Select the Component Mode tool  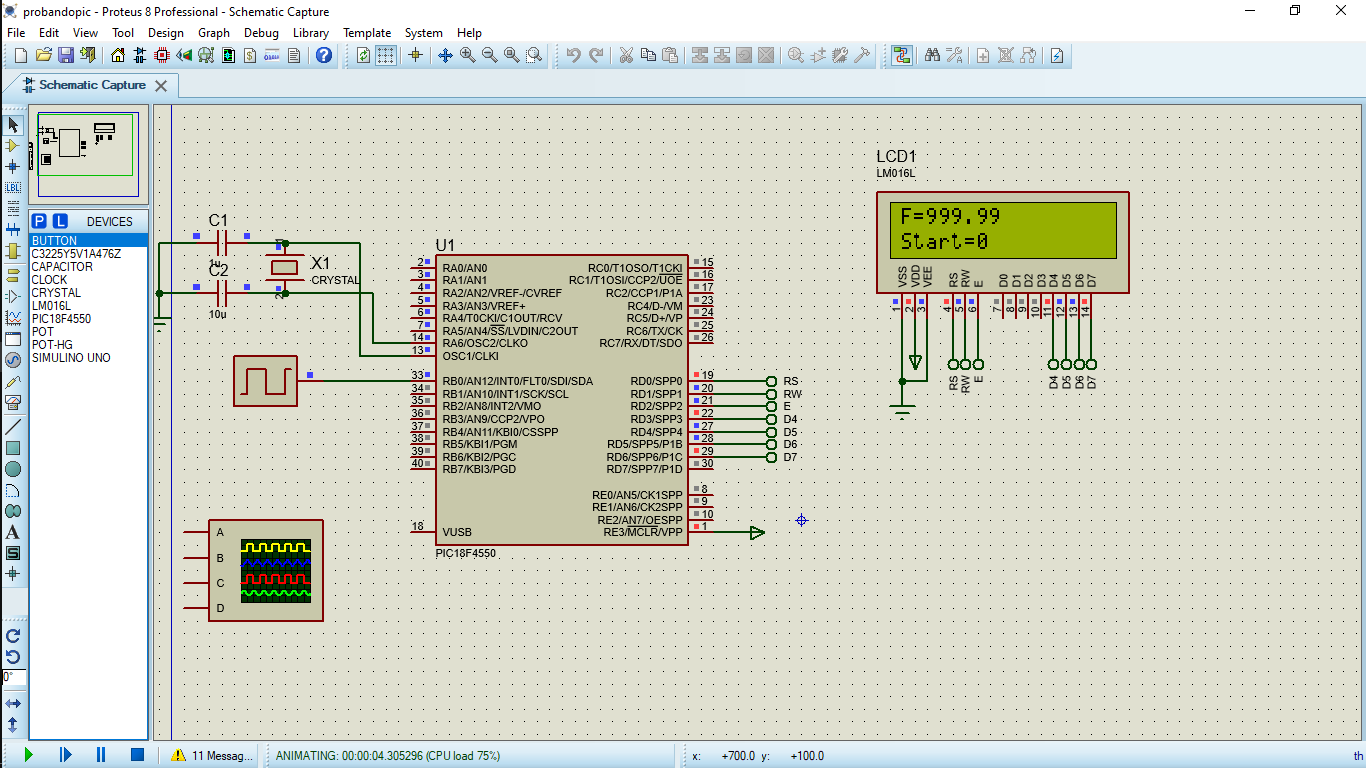point(13,146)
